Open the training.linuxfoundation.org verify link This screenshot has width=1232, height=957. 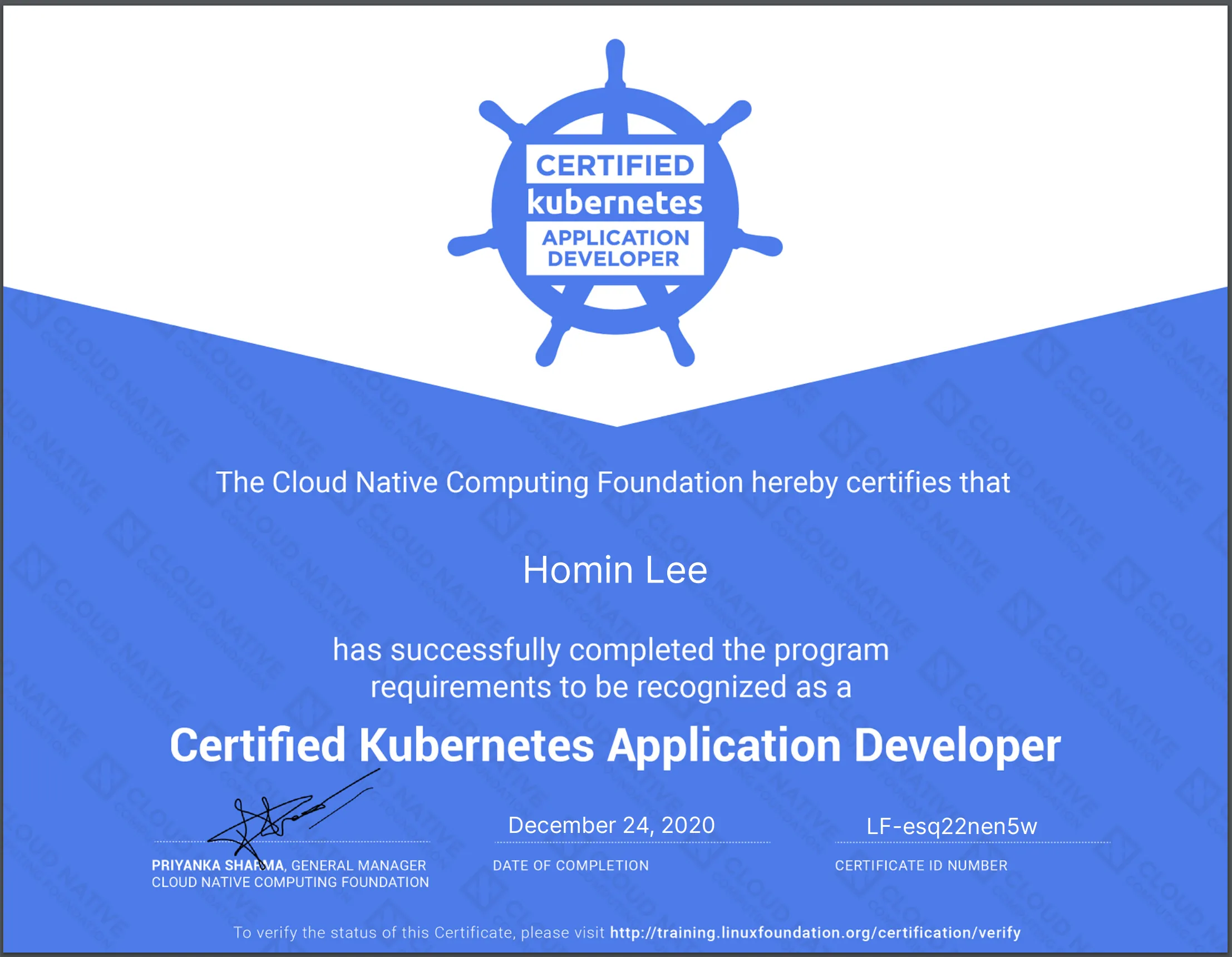[x=815, y=933]
